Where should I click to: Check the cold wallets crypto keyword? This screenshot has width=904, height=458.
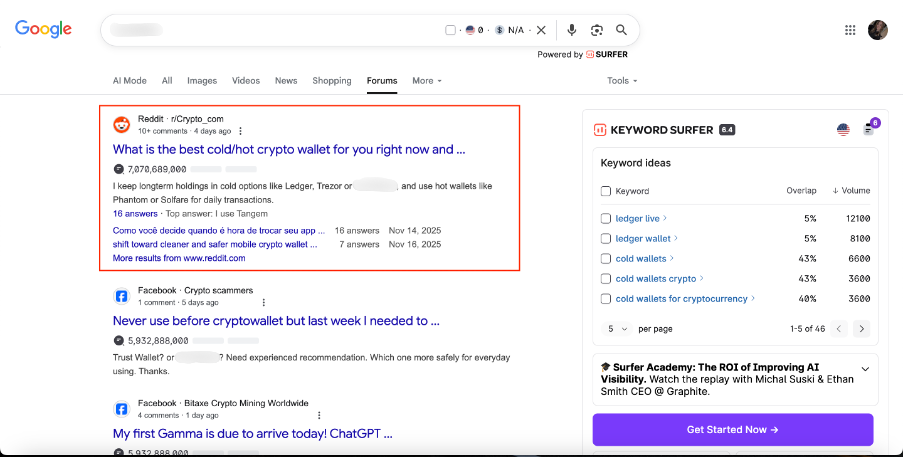point(606,279)
